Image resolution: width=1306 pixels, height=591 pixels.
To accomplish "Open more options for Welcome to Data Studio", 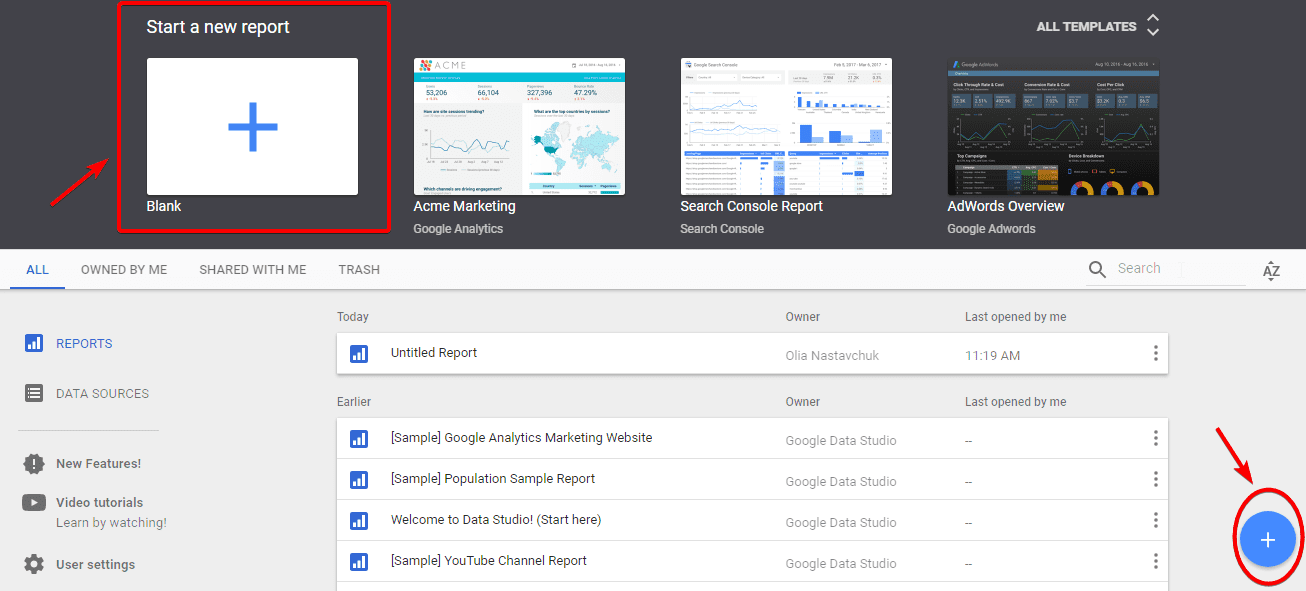I will click(x=1155, y=520).
